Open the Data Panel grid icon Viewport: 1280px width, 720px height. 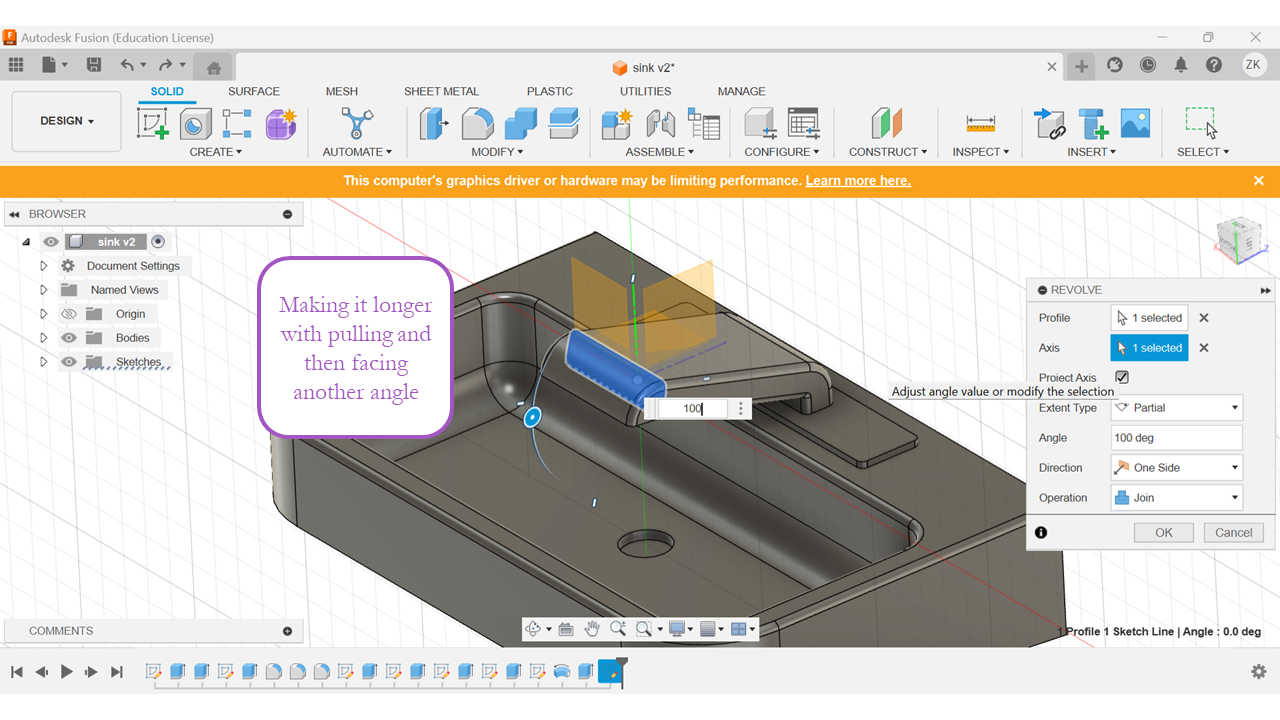click(x=16, y=65)
